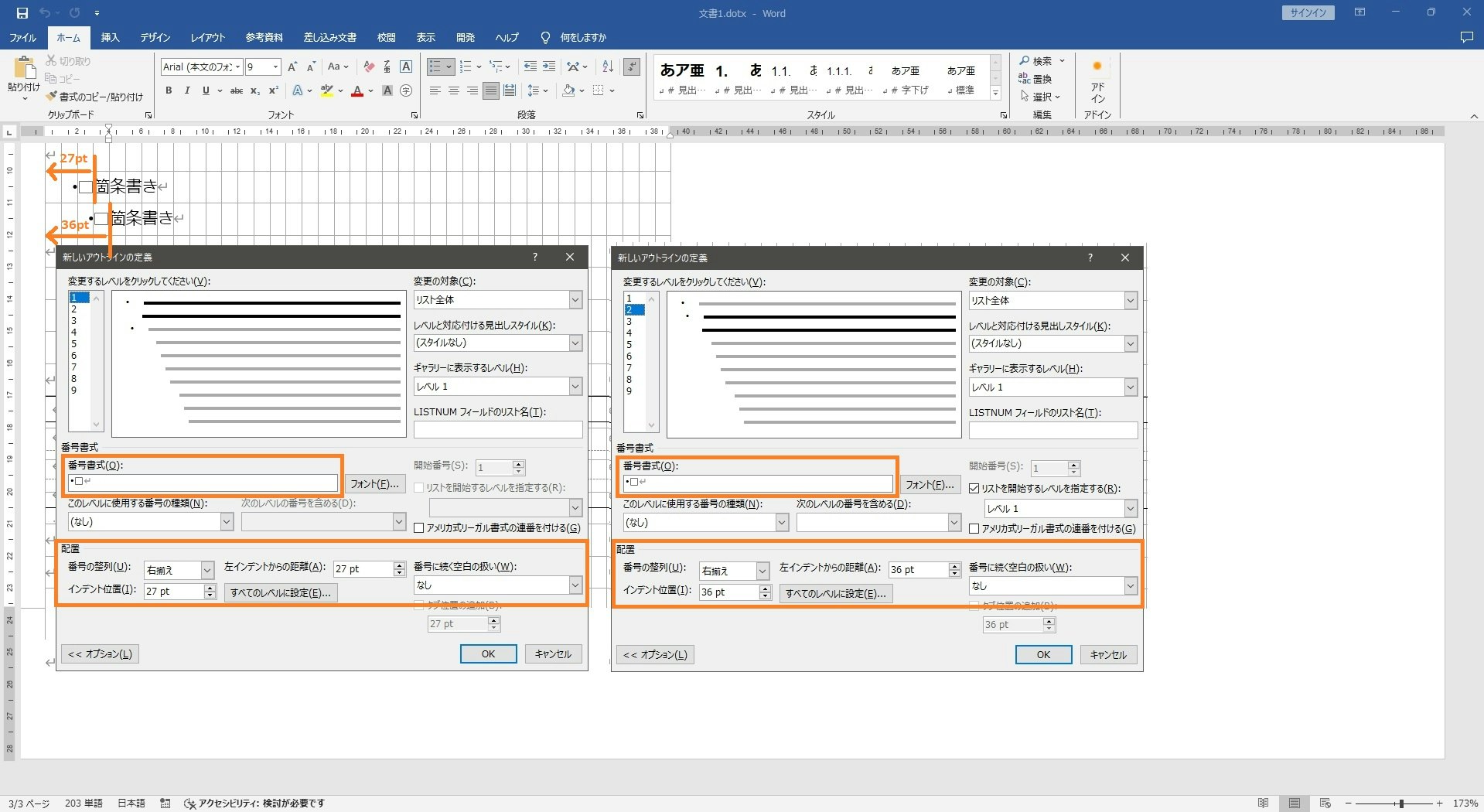Check アメリカ式リーガル書式 checkbox in the right dialog
The width and height of the screenshot is (1484, 812).
click(x=974, y=529)
